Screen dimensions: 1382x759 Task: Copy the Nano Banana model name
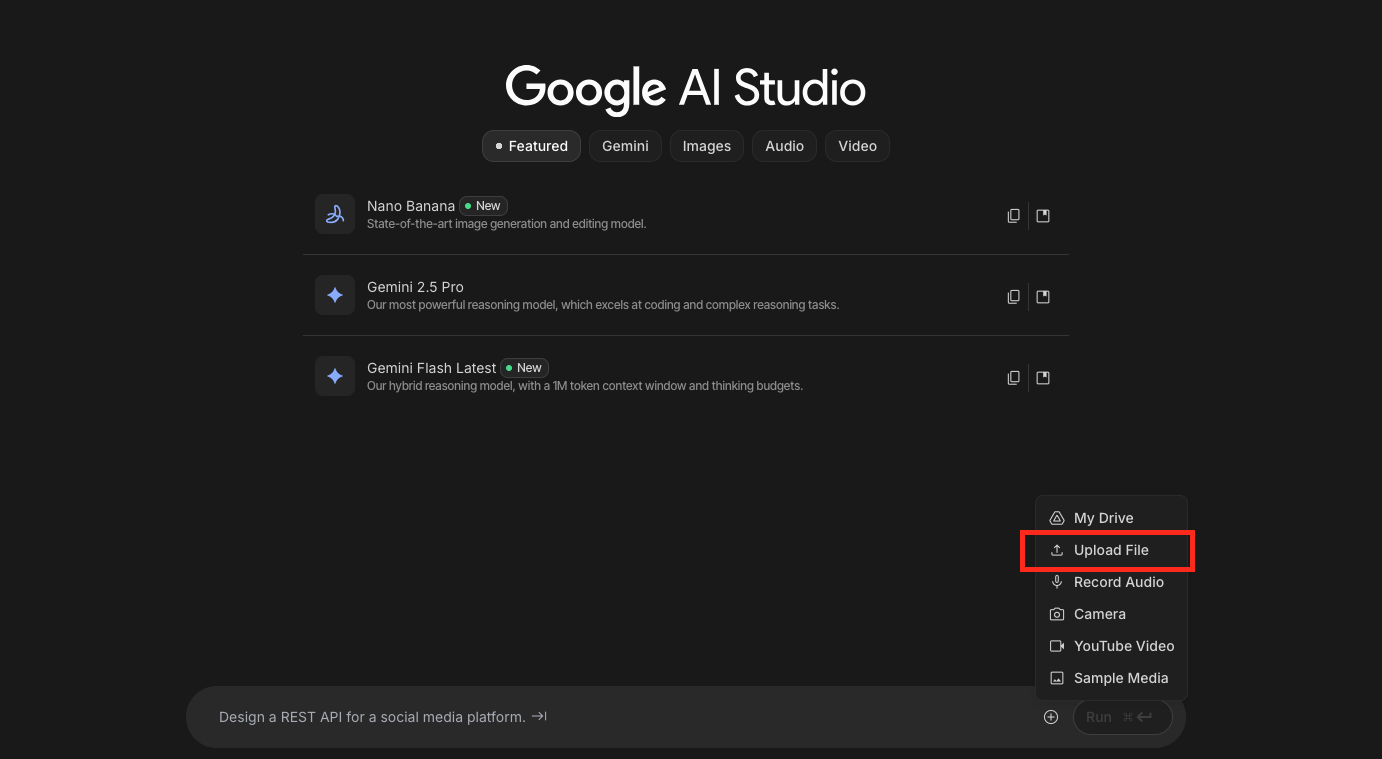click(1013, 215)
